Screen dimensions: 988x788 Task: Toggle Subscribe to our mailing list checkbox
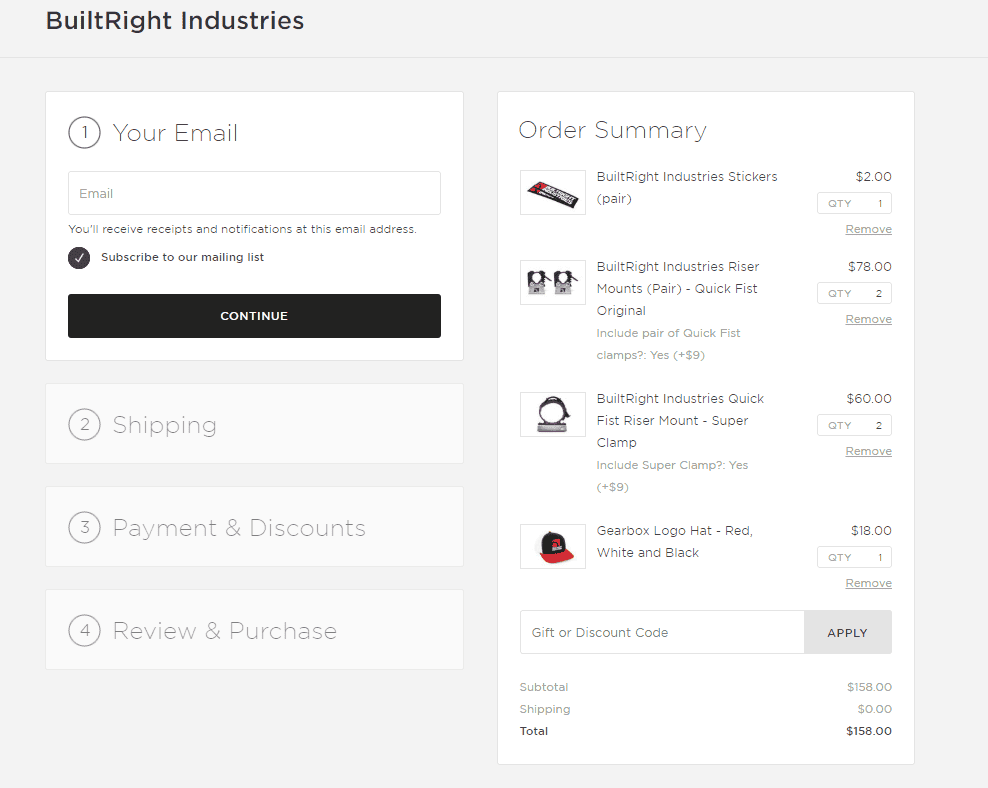pos(79,258)
